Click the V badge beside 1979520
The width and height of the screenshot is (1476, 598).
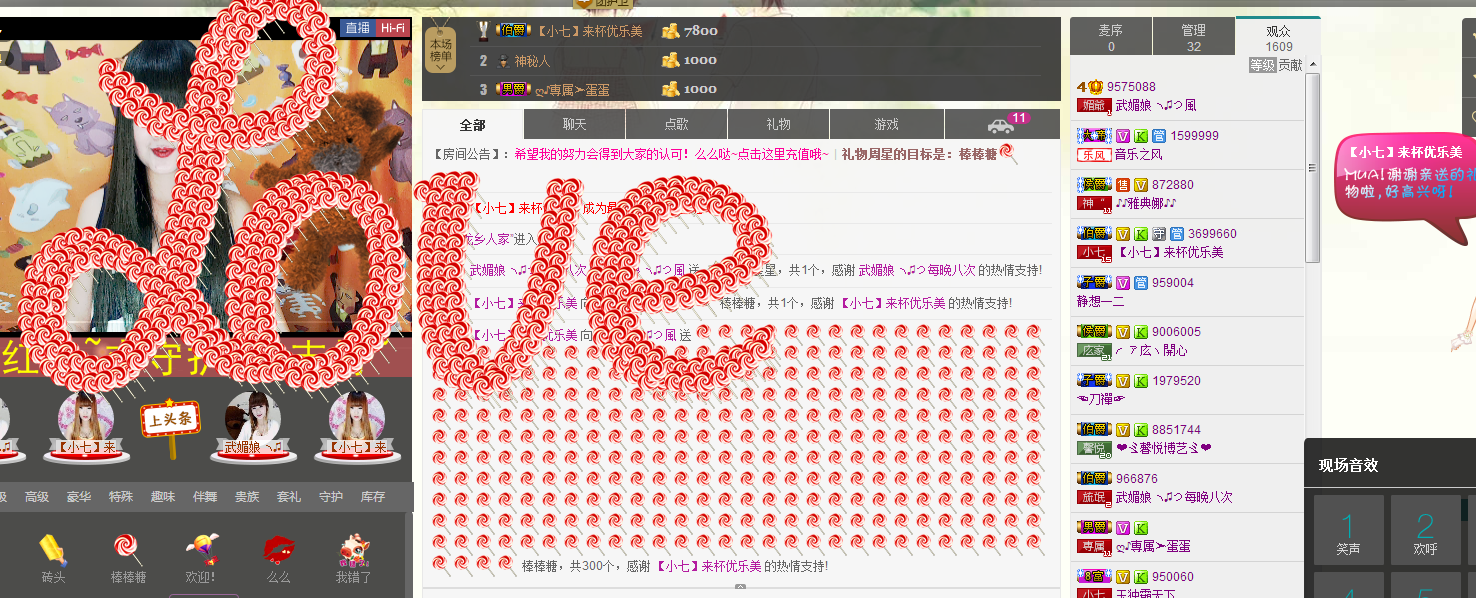(x=1123, y=381)
